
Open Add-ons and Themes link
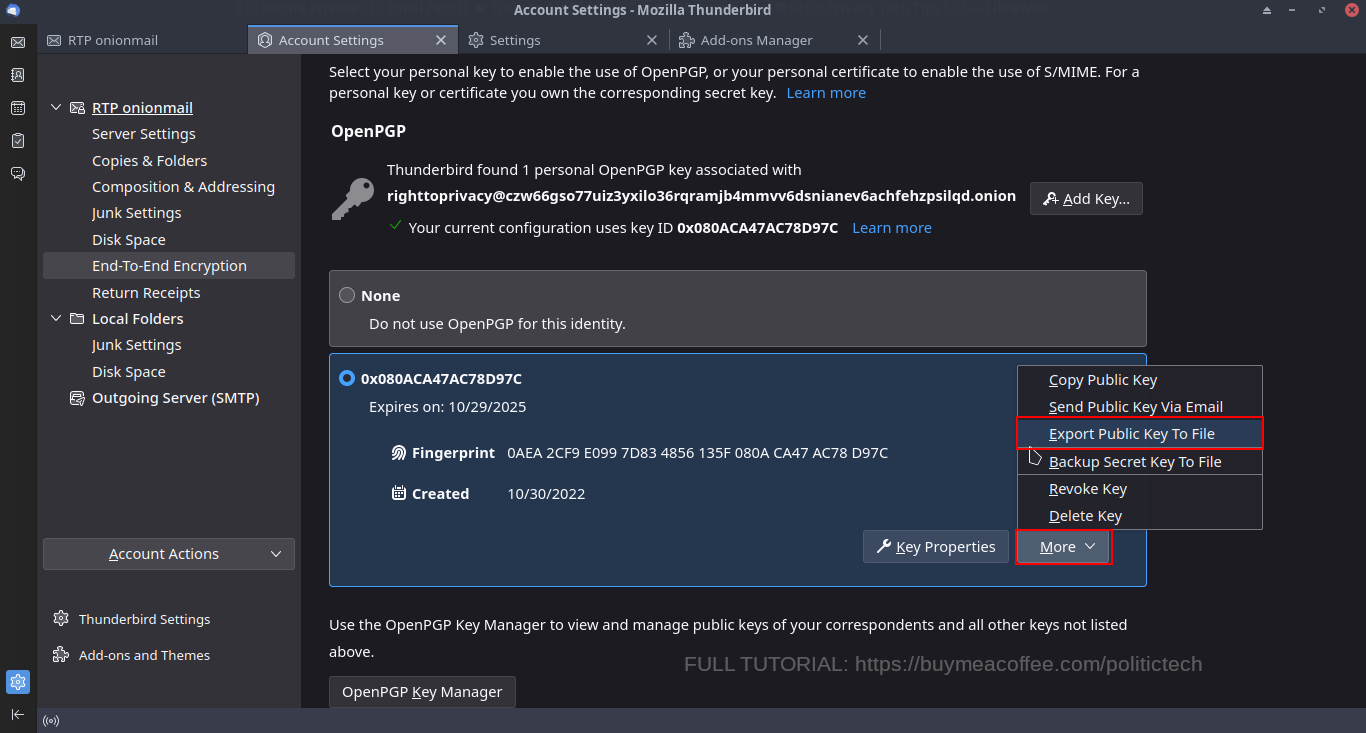click(x=144, y=655)
